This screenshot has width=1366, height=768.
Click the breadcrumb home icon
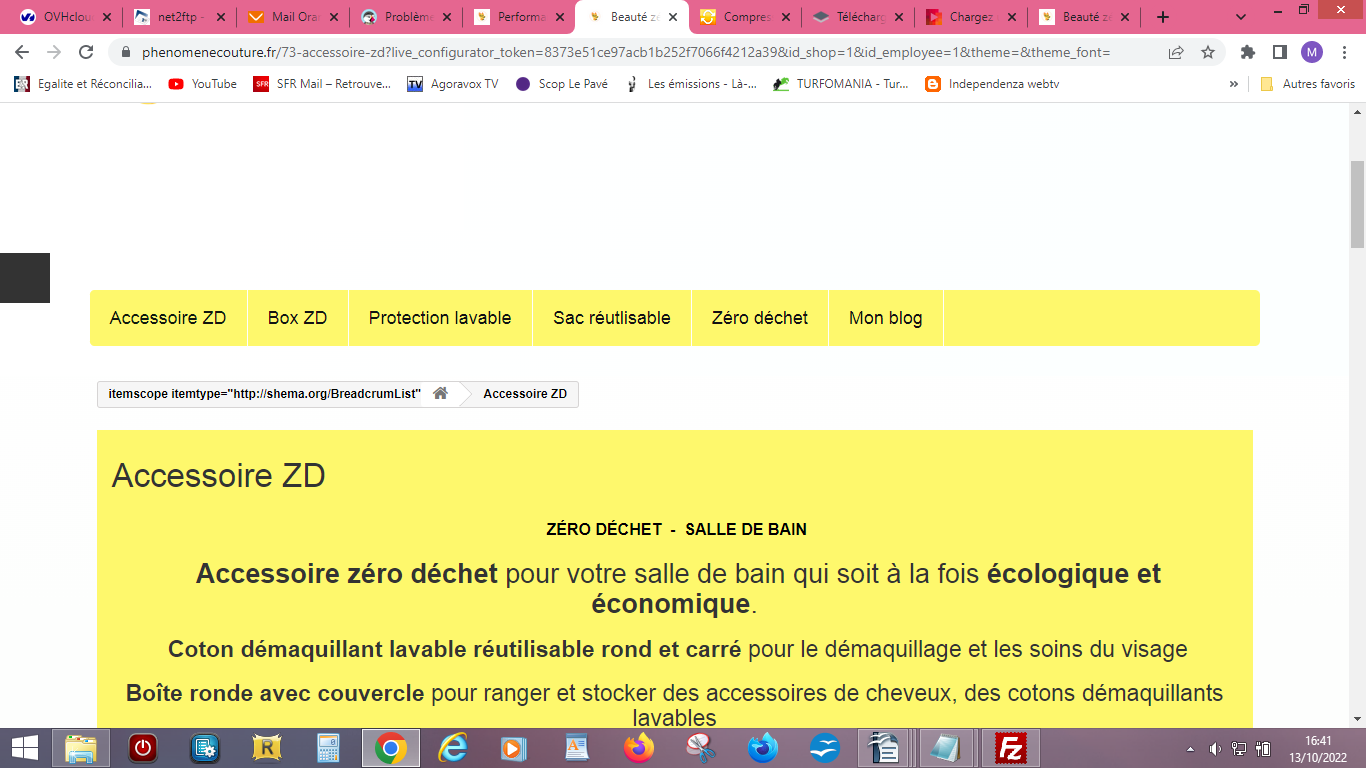(440, 394)
